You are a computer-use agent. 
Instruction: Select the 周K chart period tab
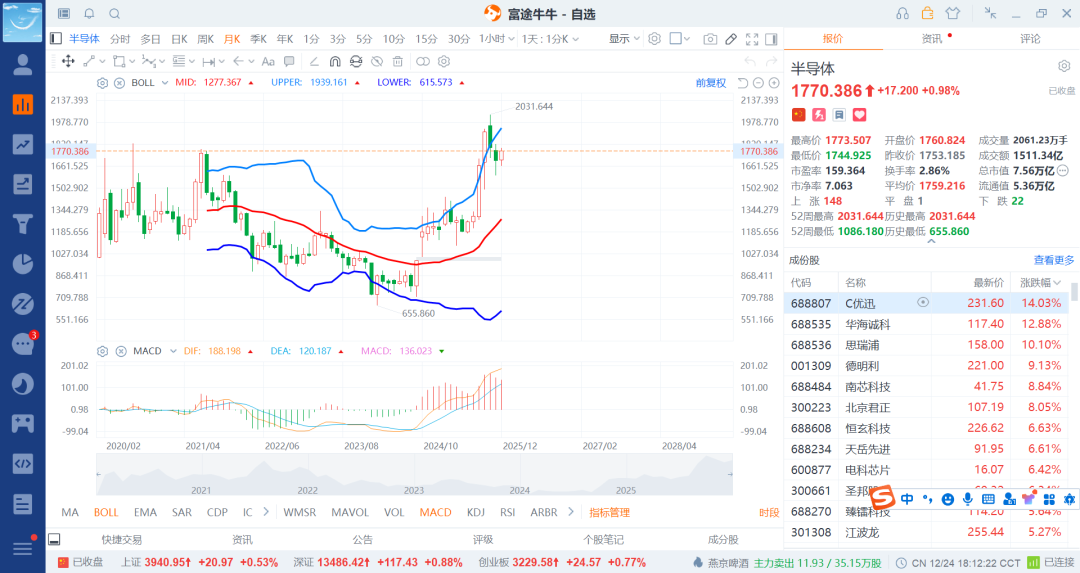tap(205, 39)
